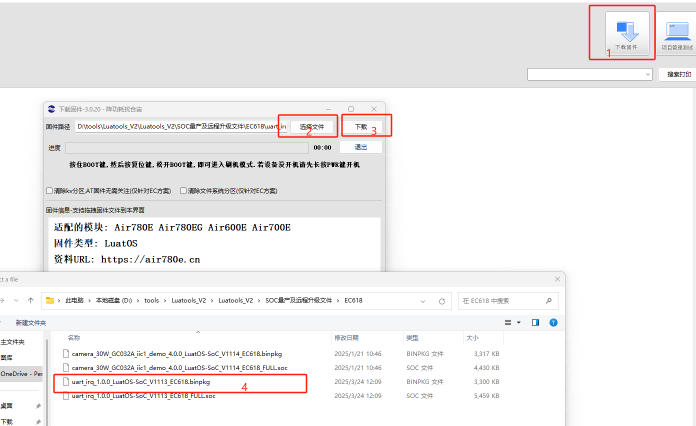The image size is (696, 426).
Task: Click the file icon of uart_irq FULL.soc row
Action: (x=66, y=395)
